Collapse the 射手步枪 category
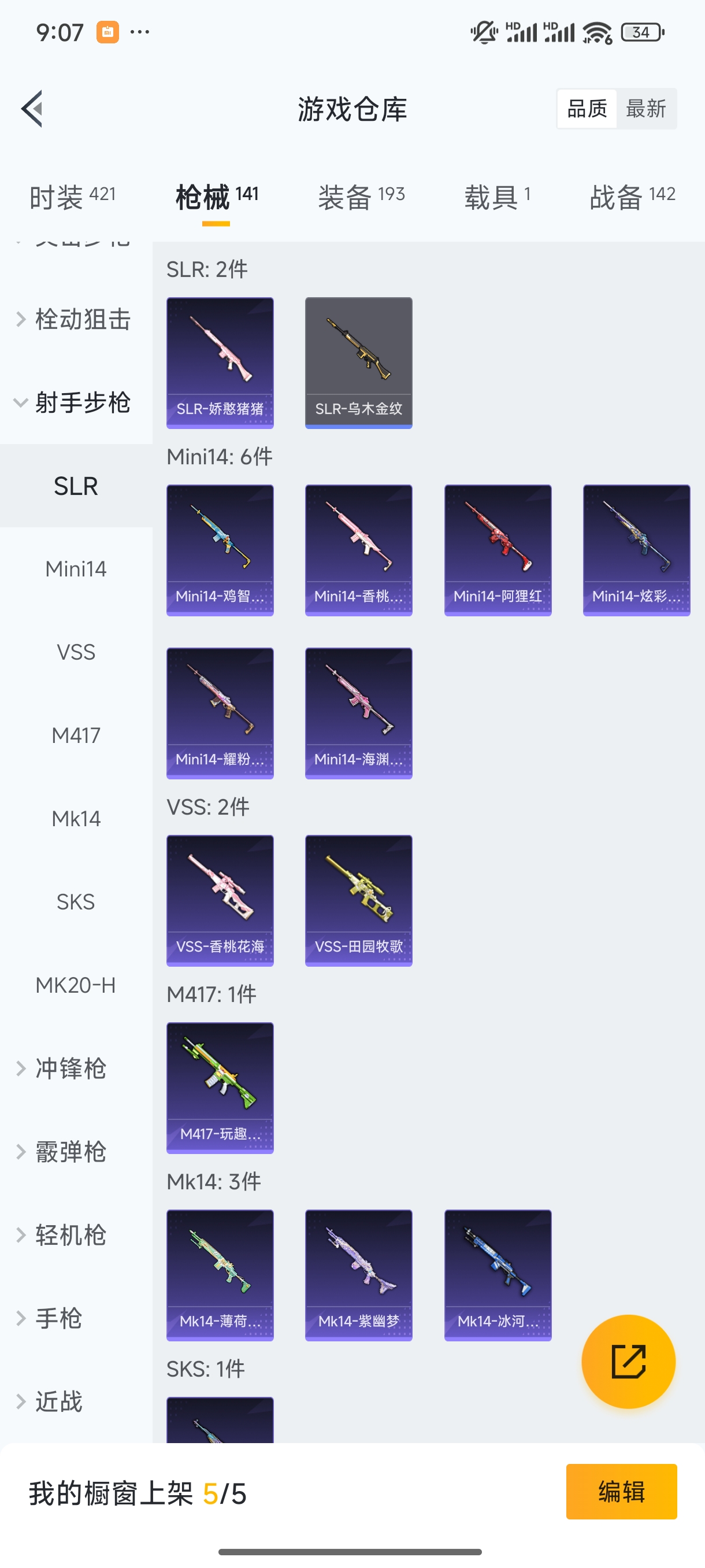The height and width of the screenshot is (1568, 705). pos(76,402)
